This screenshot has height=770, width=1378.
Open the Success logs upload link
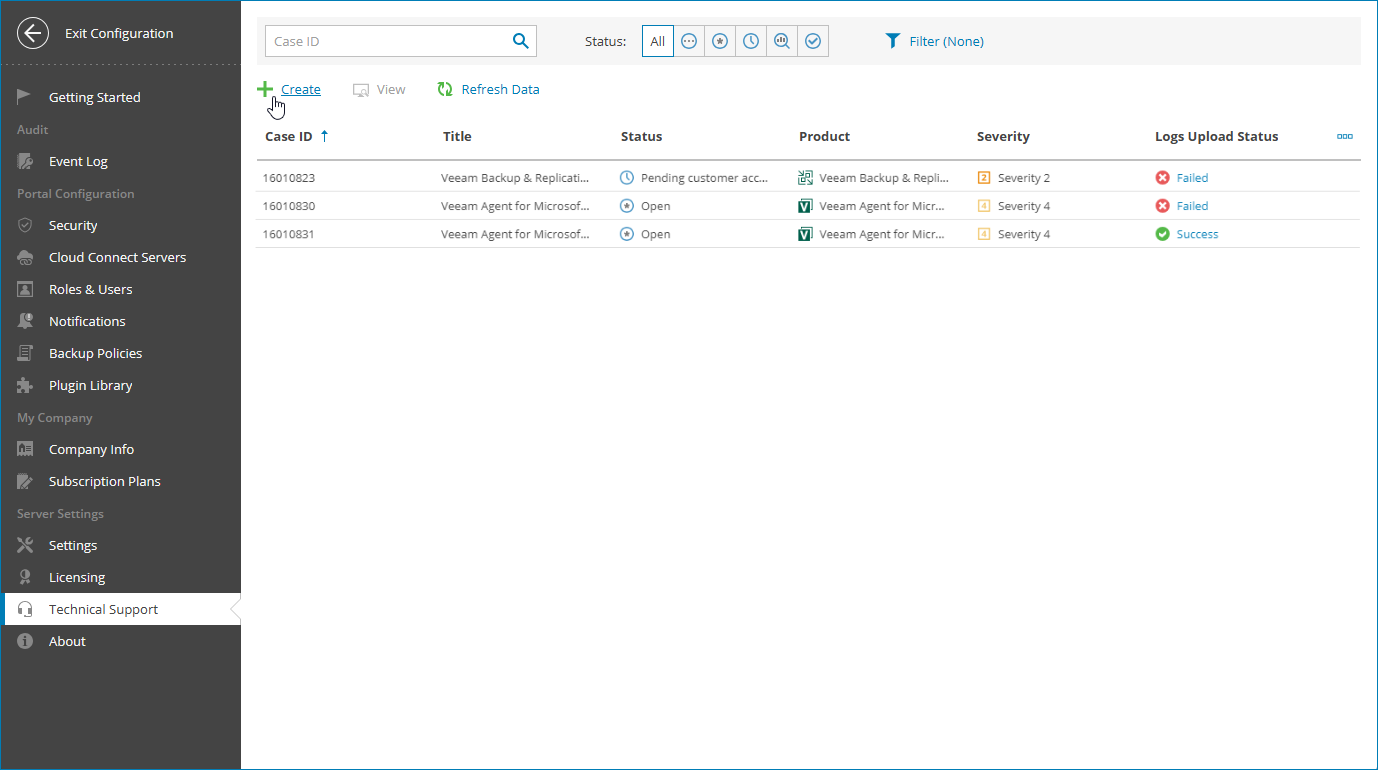(1197, 233)
